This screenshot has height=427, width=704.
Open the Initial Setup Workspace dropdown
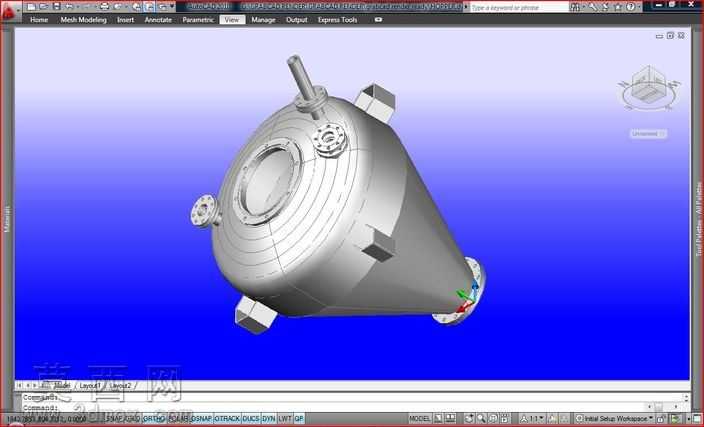(614, 418)
